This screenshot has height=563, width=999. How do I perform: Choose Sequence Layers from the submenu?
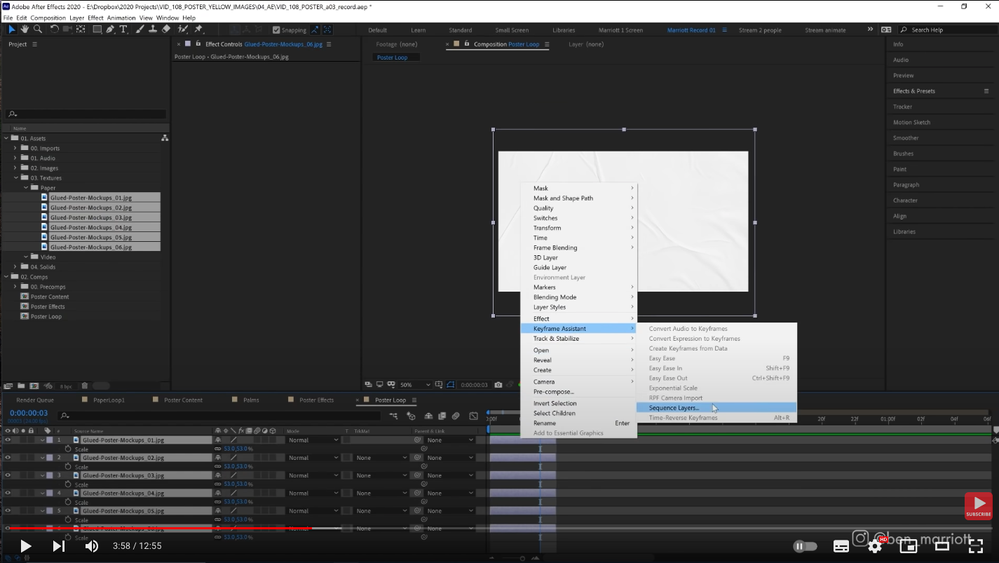tap(673, 408)
